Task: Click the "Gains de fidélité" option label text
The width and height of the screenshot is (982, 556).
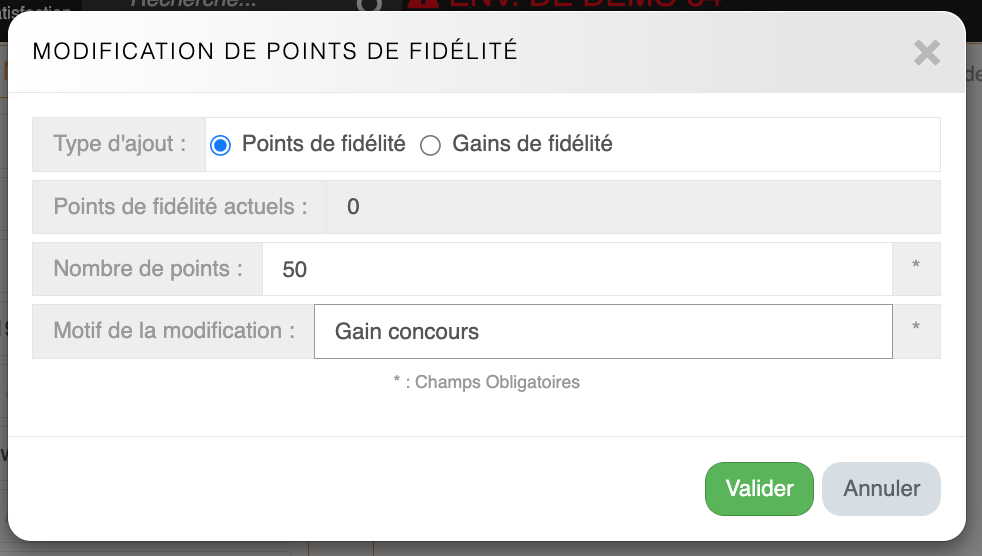Action: (x=532, y=144)
